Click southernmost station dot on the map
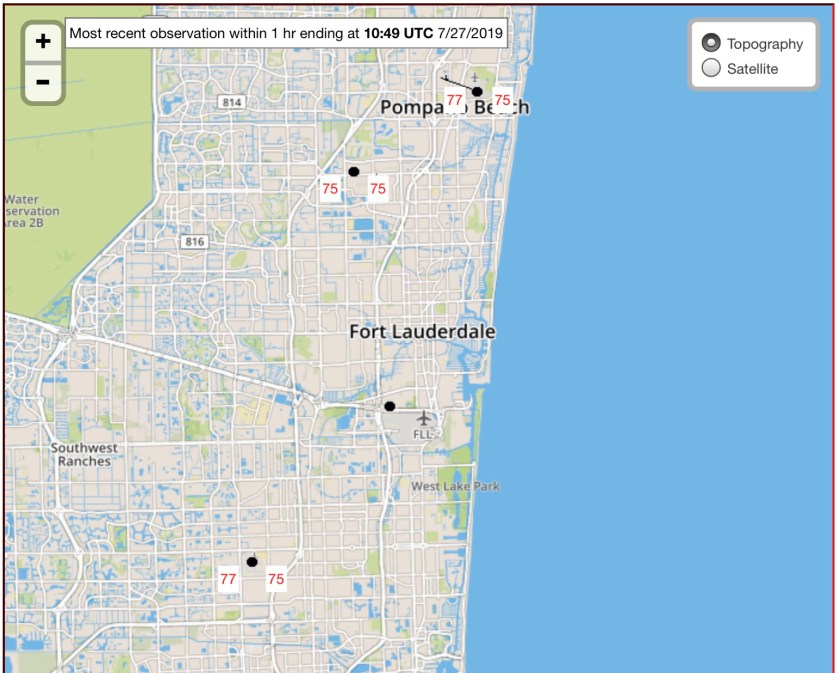The height and width of the screenshot is (673, 840). [x=252, y=562]
